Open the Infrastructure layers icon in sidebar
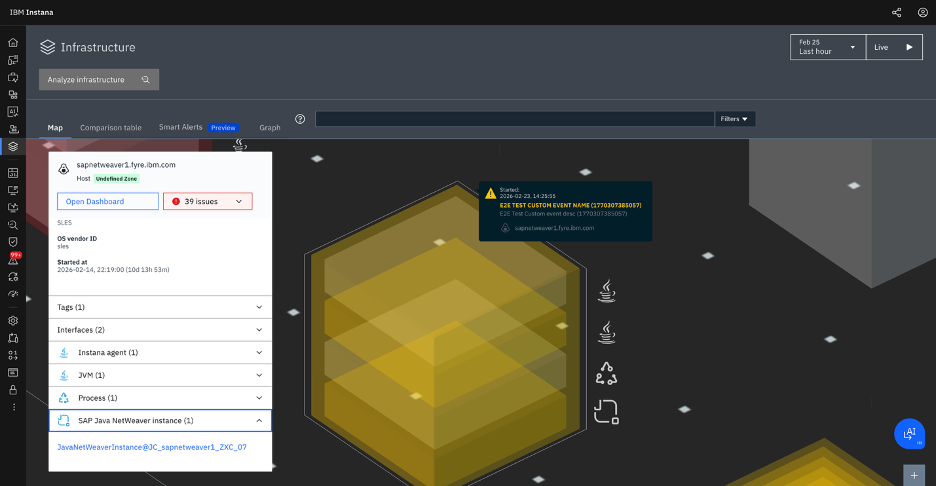The image size is (936, 486). (x=13, y=146)
